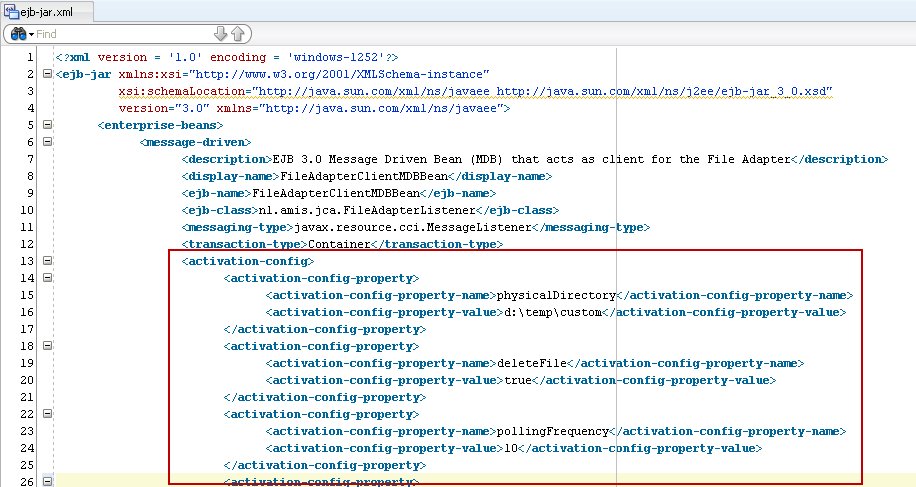Toggle the fold marker on line 26
The image size is (916, 487).
pos(46,482)
